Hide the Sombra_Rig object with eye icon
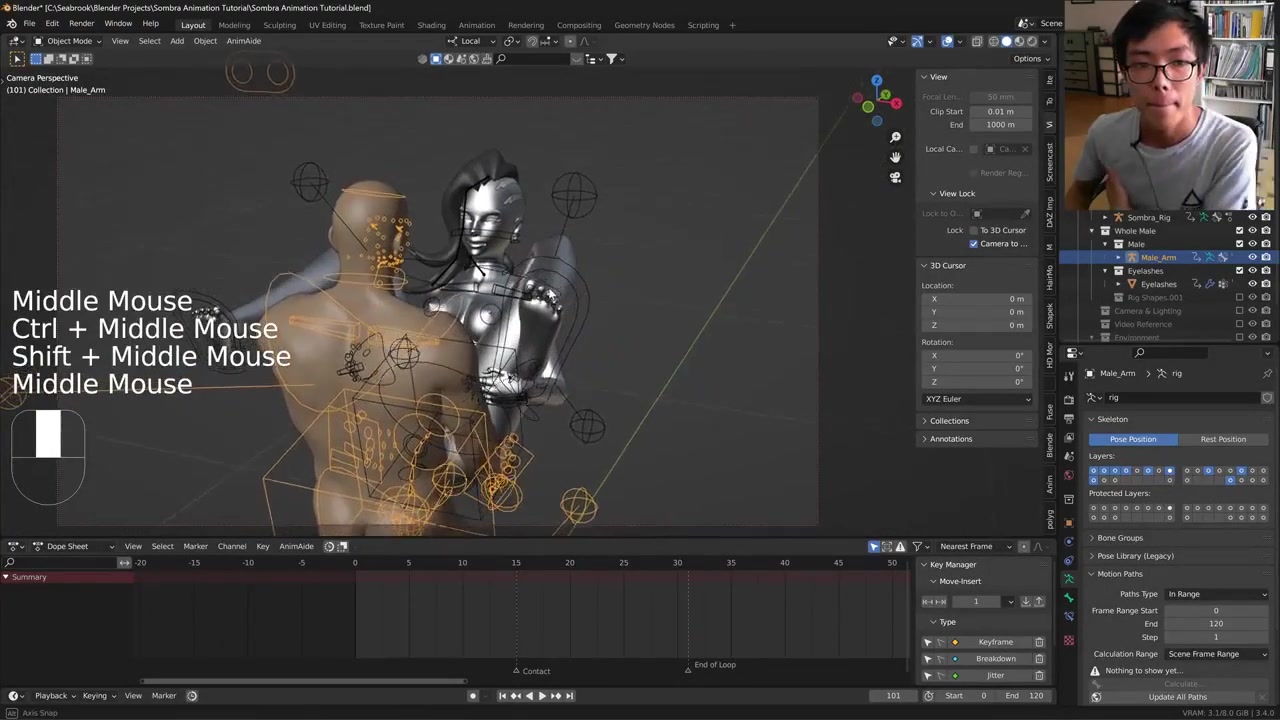Image resolution: width=1280 pixels, height=720 pixels. click(x=1252, y=217)
